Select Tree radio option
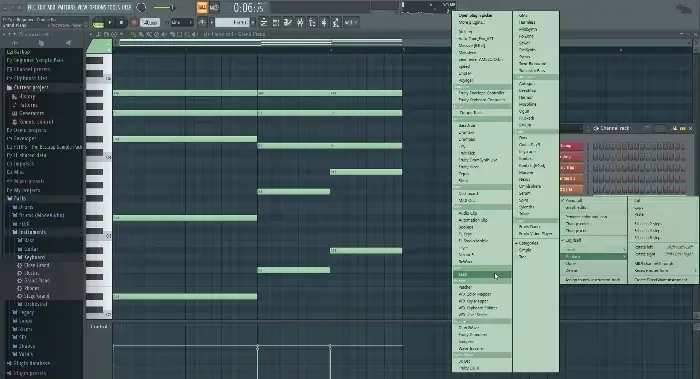 coord(523,257)
